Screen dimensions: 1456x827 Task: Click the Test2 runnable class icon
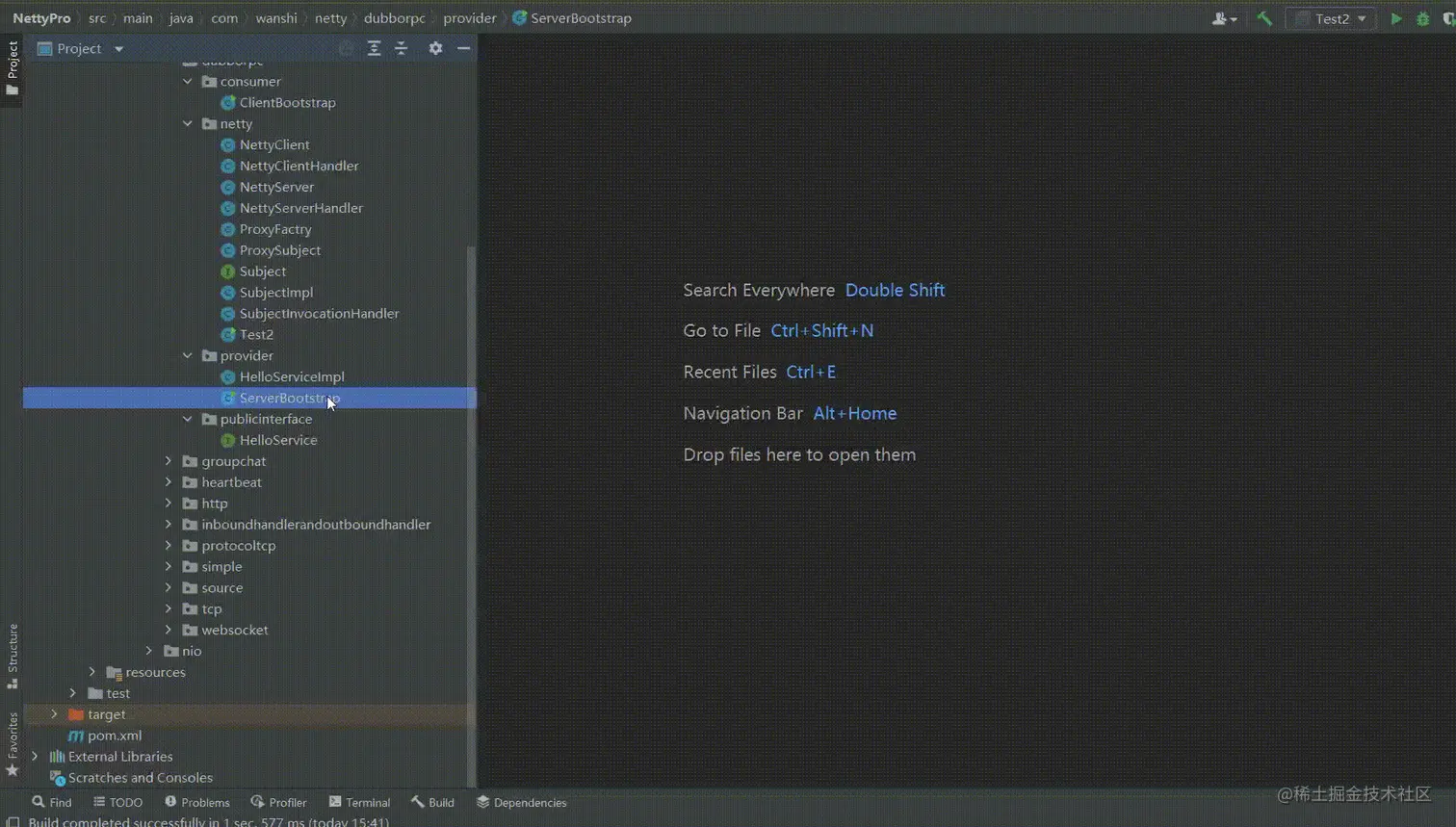pos(228,335)
